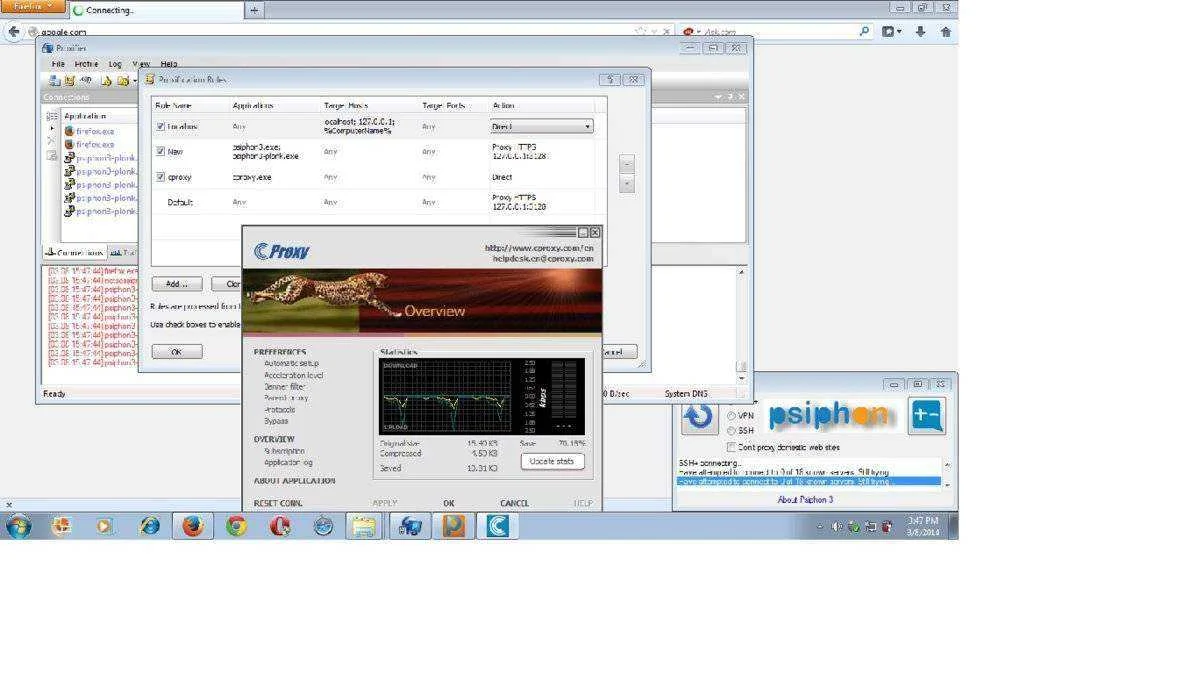Open the Firefox downloads arrow icon
The width and height of the screenshot is (1198, 674).
(921, 32)
